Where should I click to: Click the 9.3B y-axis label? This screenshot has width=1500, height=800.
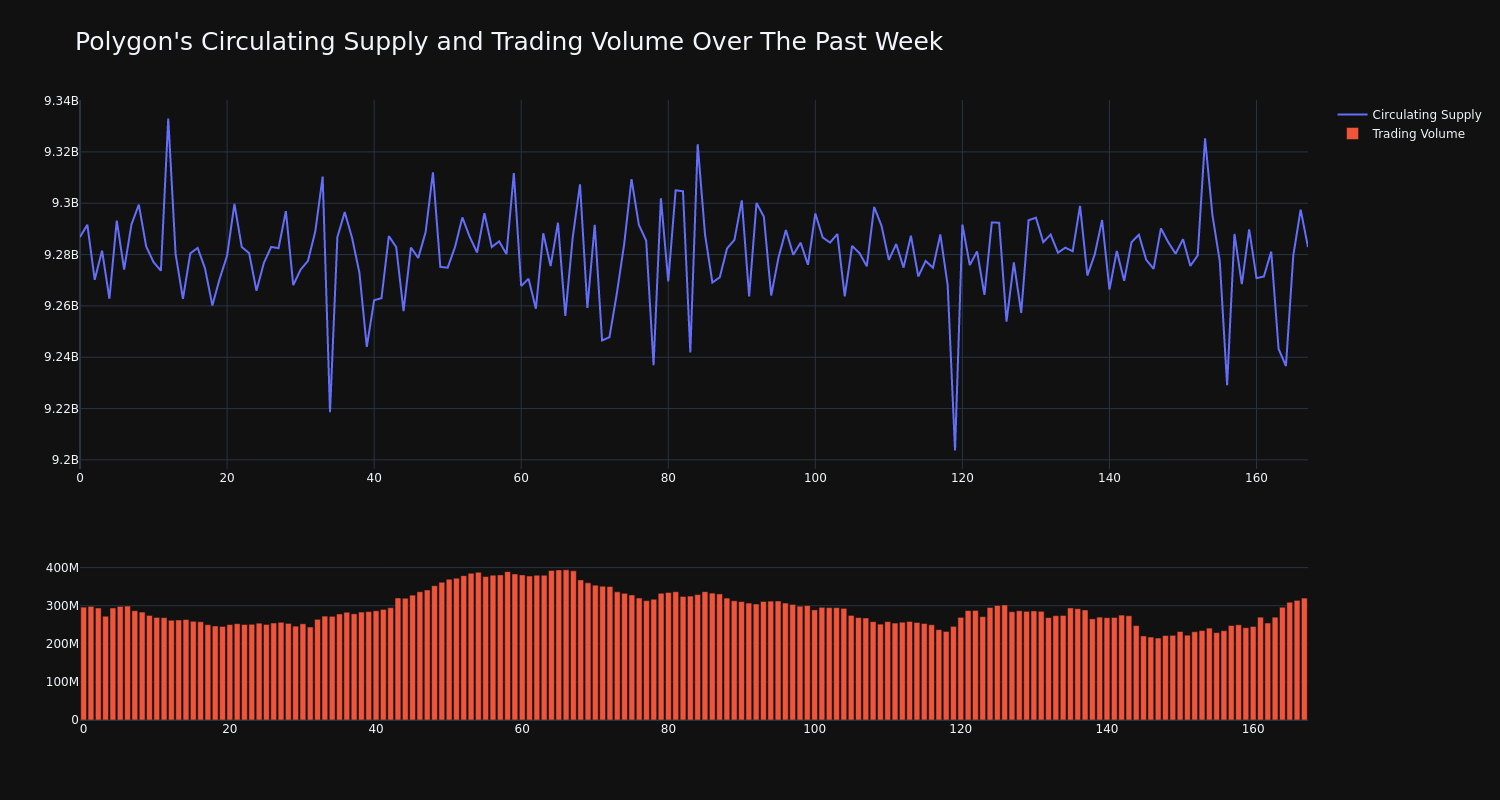coord(65,203)
